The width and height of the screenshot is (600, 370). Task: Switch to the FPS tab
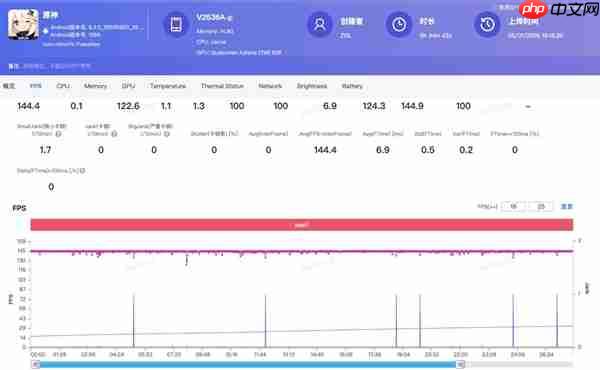(36, 86)
